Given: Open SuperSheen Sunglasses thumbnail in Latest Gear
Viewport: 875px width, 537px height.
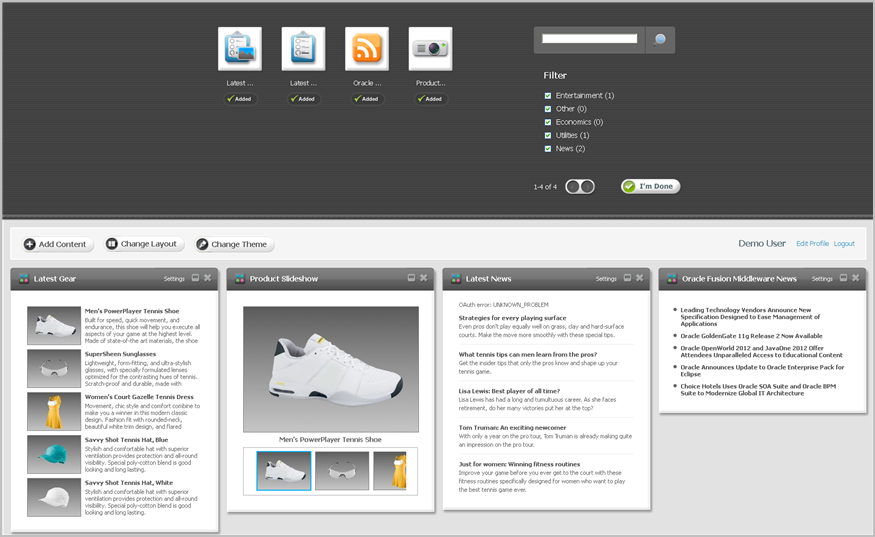Looking at the screenshot, I should coord(54,368).
